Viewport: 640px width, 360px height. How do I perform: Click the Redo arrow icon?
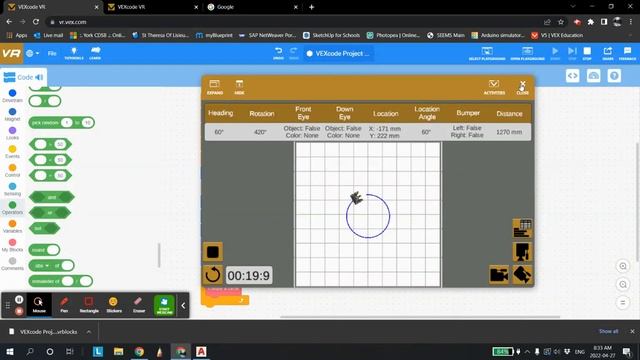pos(293,53)
